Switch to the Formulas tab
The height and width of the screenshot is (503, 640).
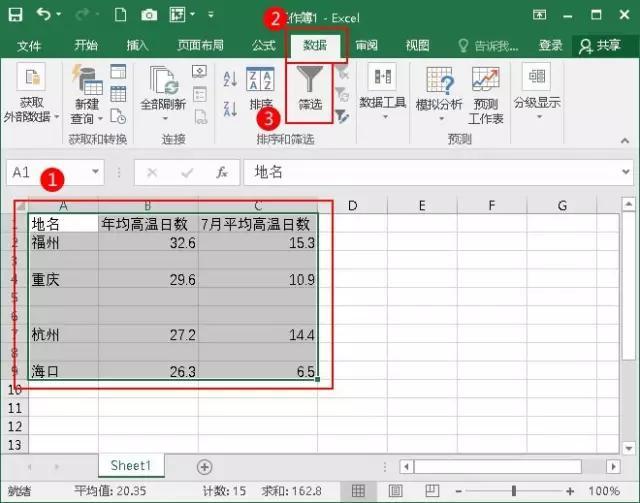[x=264, y=45]
